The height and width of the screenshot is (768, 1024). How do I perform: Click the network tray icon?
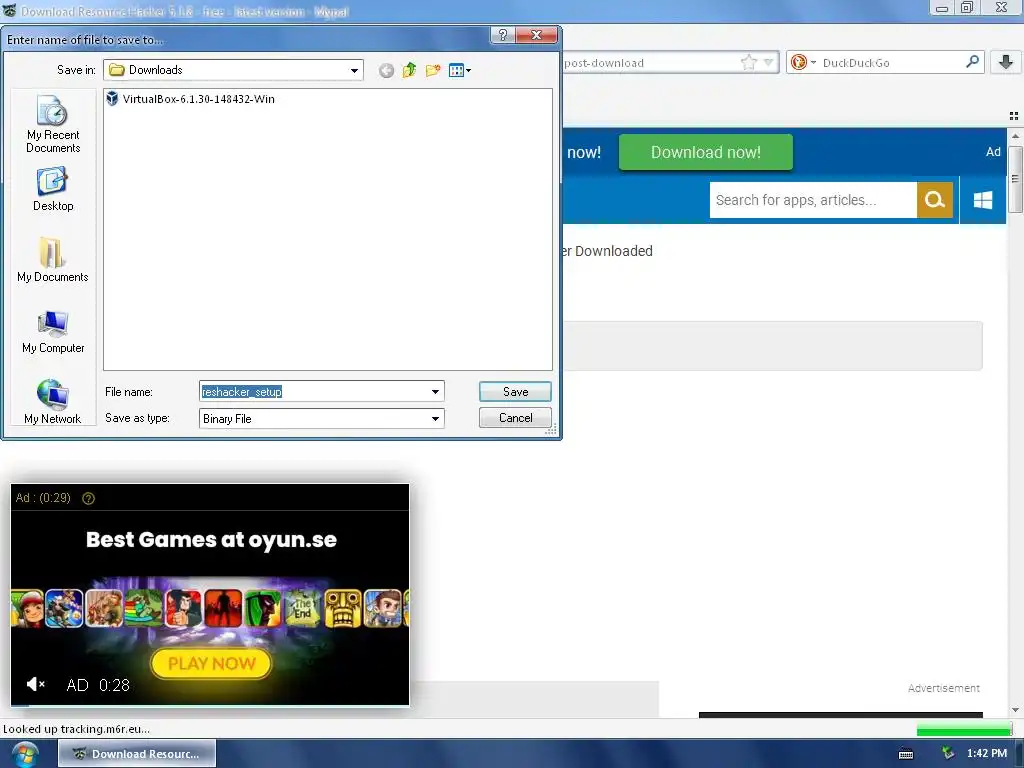click(x=948, y=754)
